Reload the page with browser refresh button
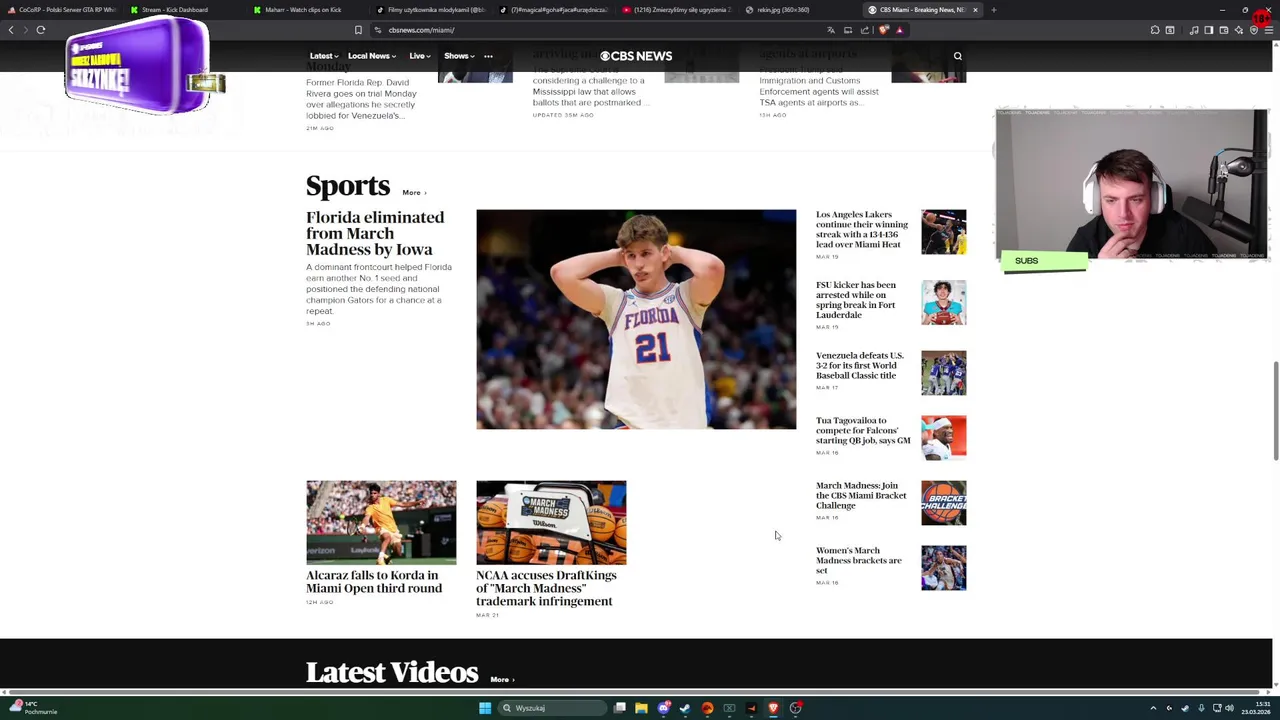Viewport: 1280px width, 720px height. click(x=41, y=30)
